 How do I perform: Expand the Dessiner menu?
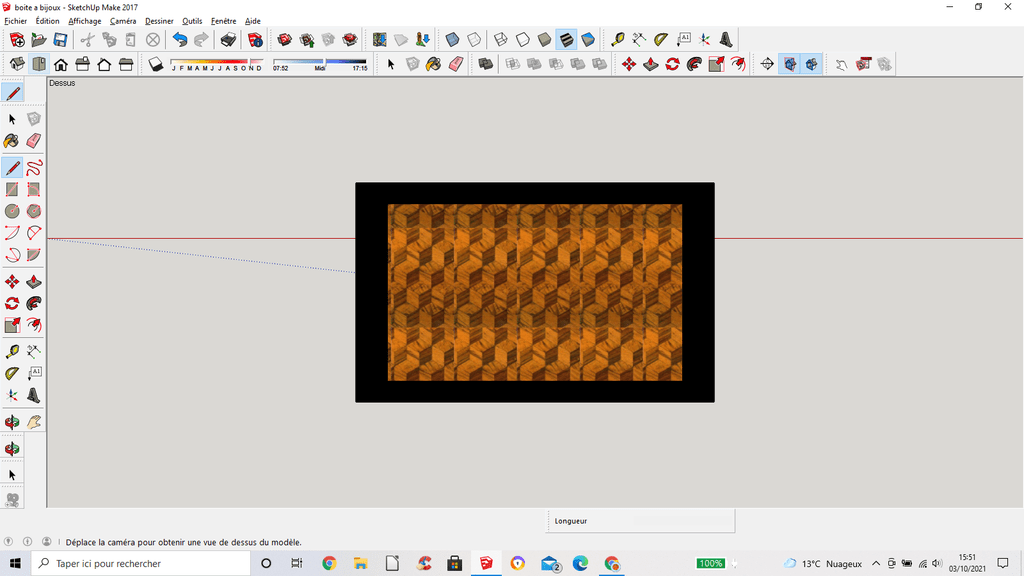pos(159,21)
